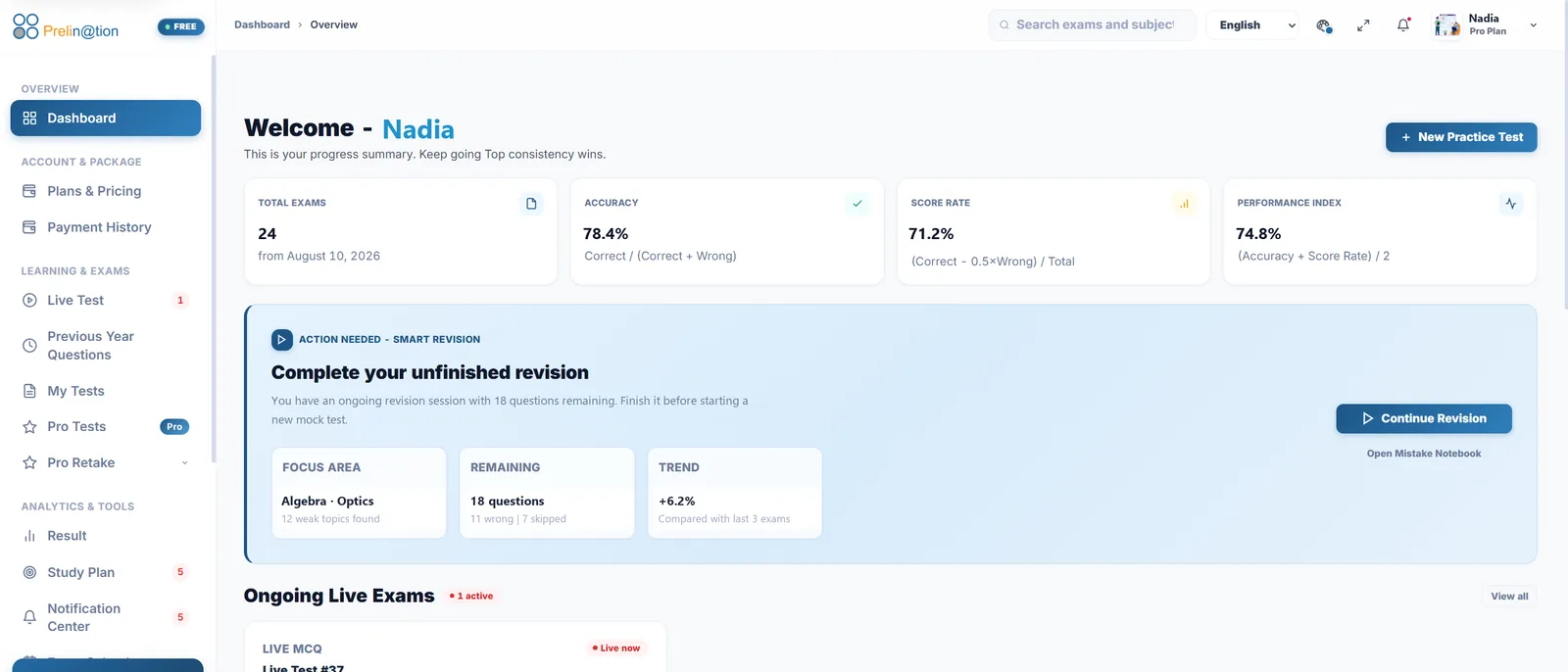
Task: Click the Study Plan target icon
Action: [29, 572]
